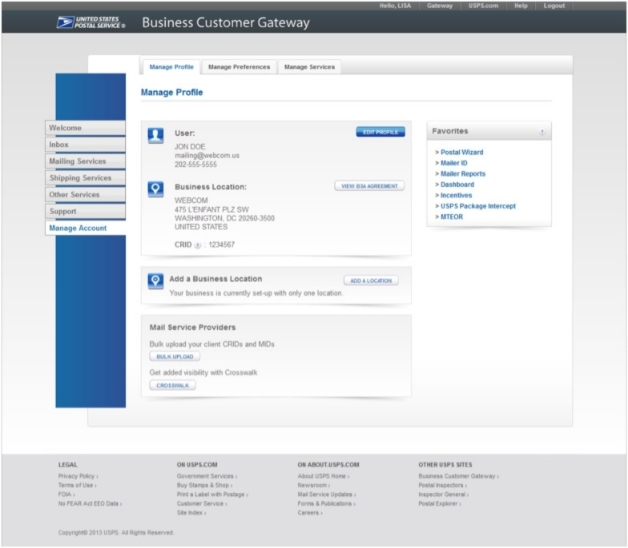The height and width of the screenshot is (548, 628).
Task: Click the mailing@webcom.us email text
Action: point(207,155)
